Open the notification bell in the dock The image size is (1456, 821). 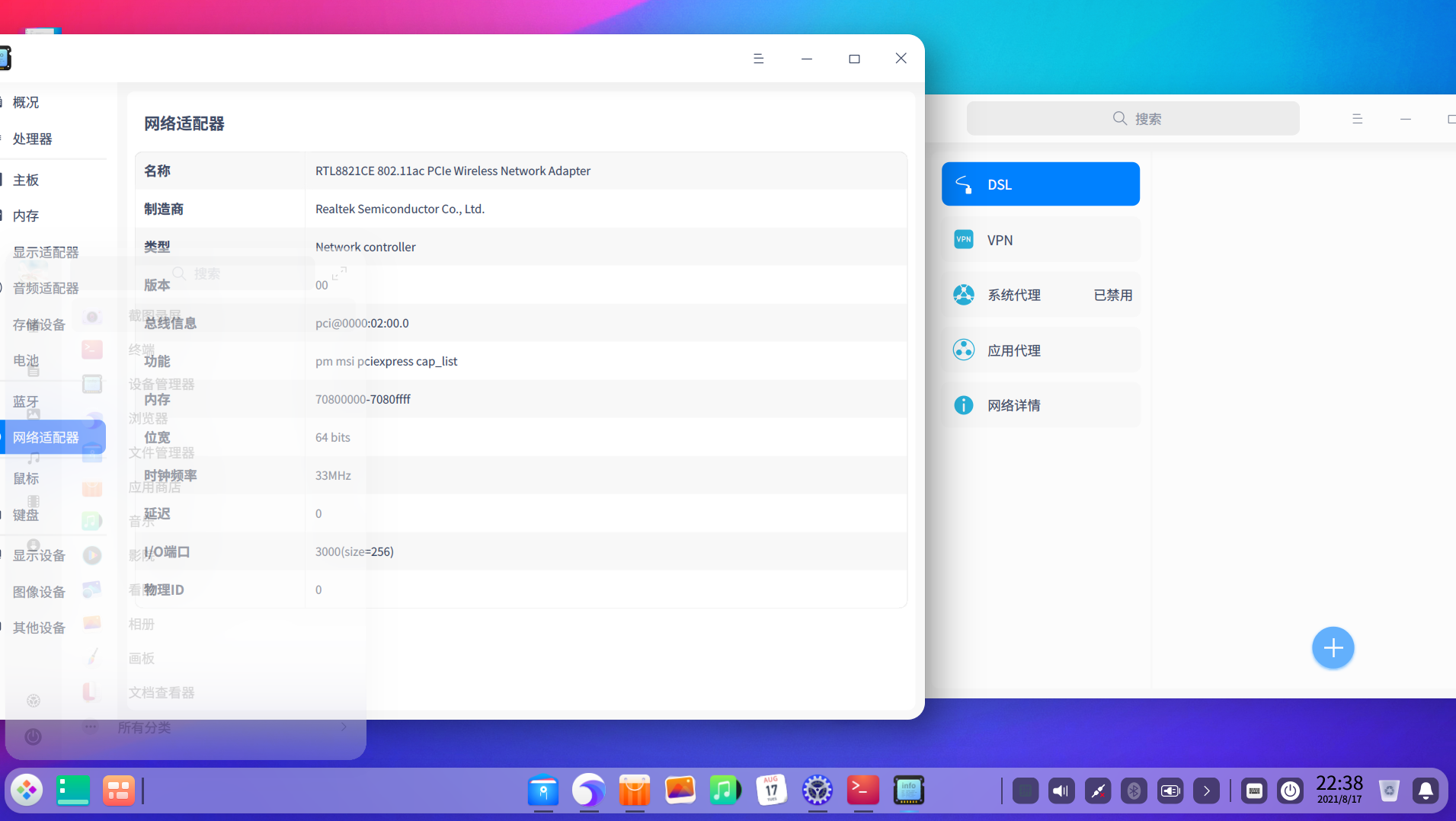point(1426,791)
